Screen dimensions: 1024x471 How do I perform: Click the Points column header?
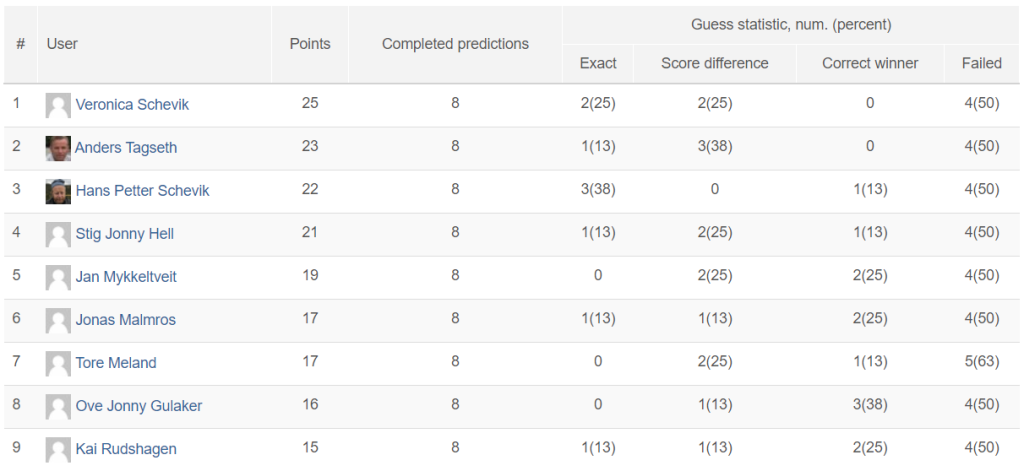pos(310,44)
